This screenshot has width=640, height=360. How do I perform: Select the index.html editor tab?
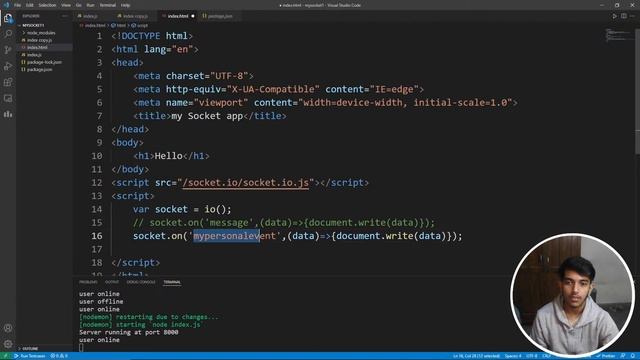pyautogui.click(x=178, y=16)
